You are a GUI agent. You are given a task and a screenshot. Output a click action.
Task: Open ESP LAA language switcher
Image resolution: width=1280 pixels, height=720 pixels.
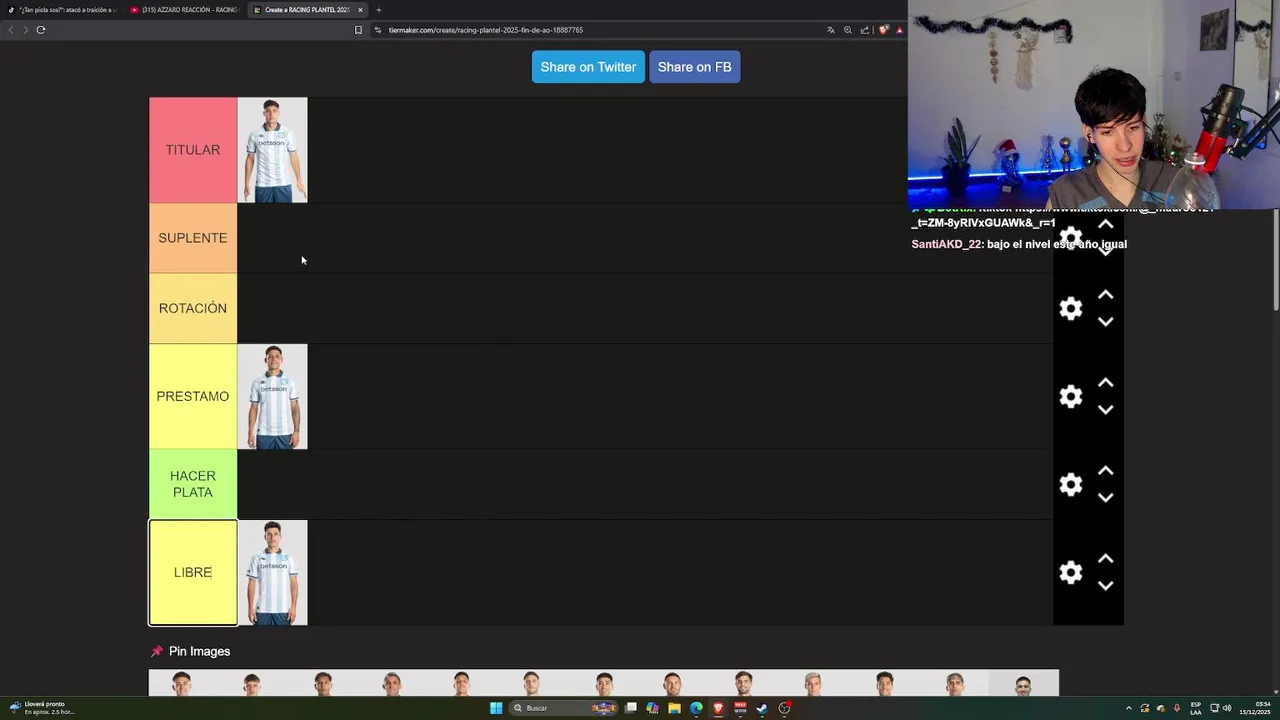(x=1196, y=708)
